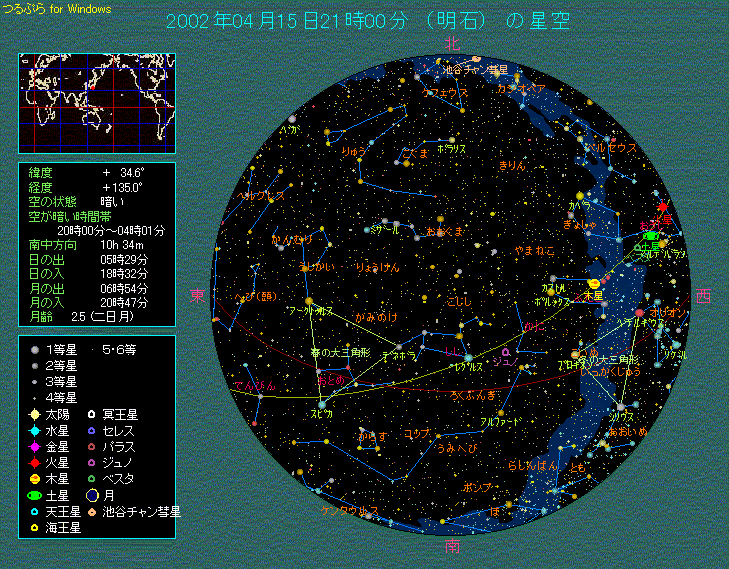The width and height of the screenshot is (729, 569).
Task: Open the world map location thumbnail
Action: click(97, 103)
